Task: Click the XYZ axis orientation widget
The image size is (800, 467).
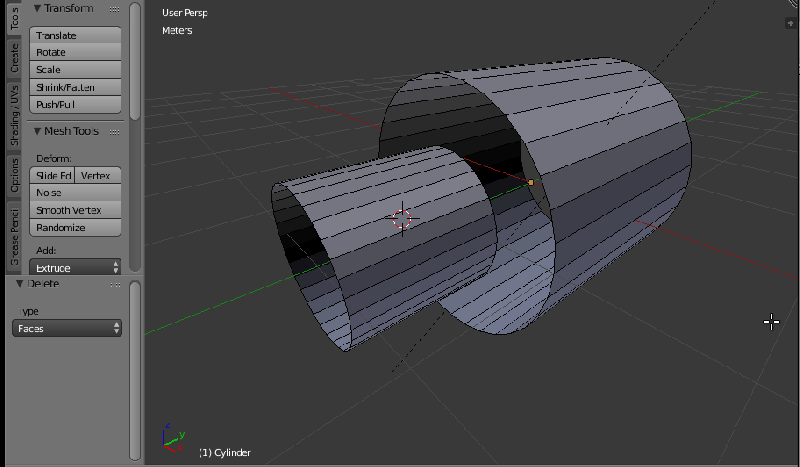Action: [173, 438]
